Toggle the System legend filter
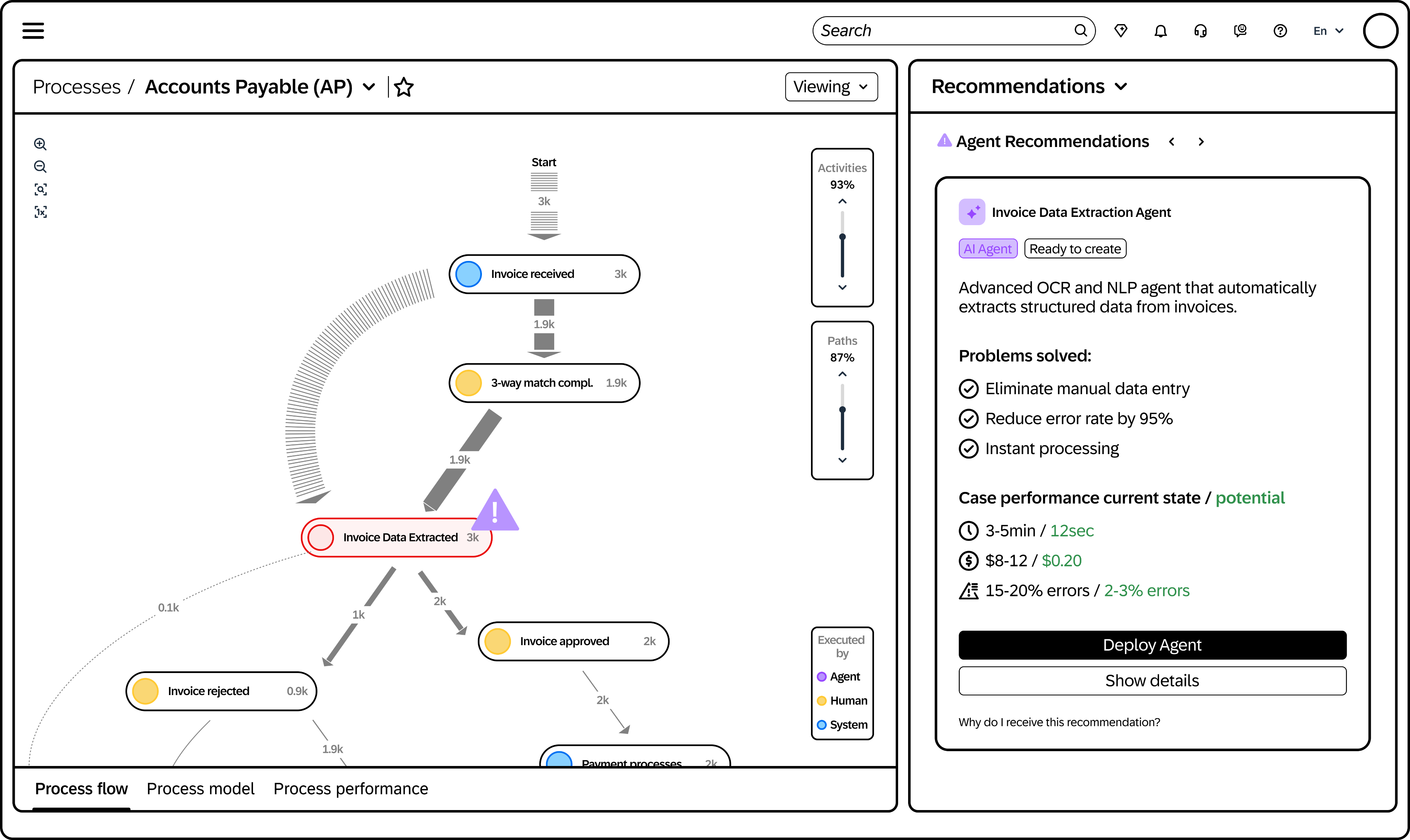The image size is (1410, 840). tap(842, 725)
